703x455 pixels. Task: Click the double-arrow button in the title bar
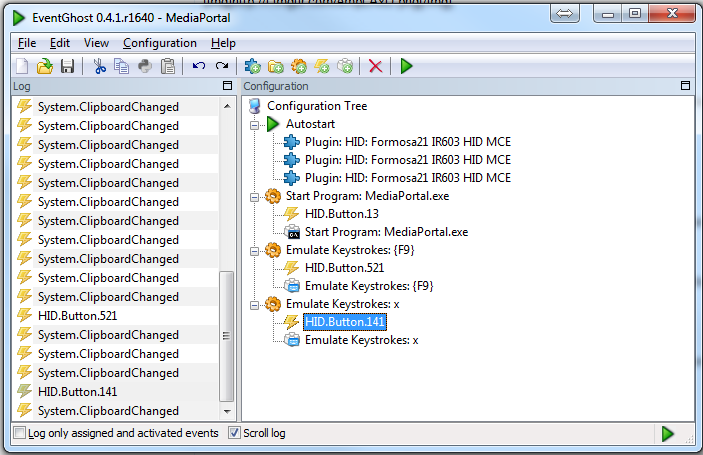click(x=564, y=14)
